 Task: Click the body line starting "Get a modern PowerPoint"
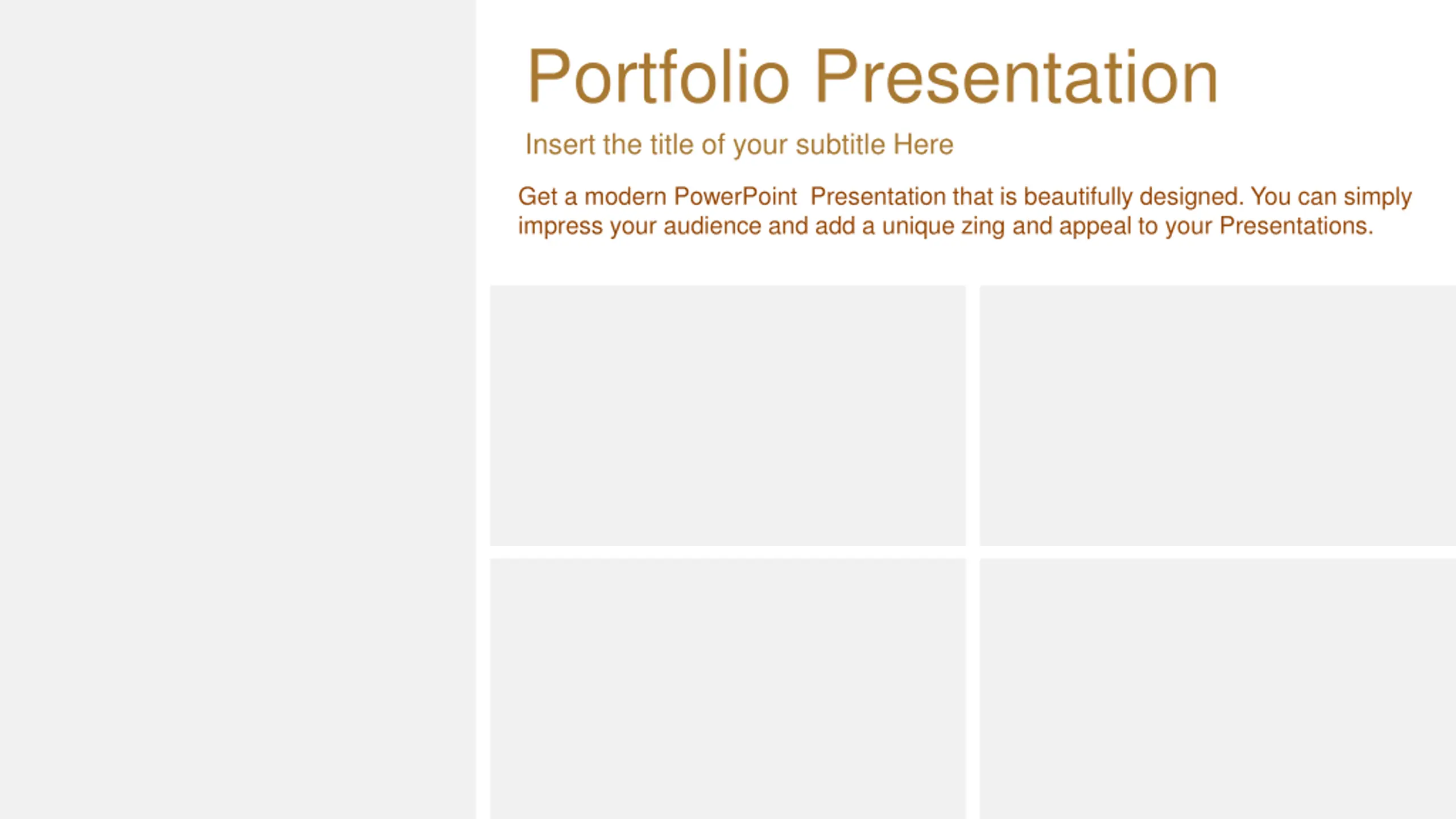(x=964, y=197)
